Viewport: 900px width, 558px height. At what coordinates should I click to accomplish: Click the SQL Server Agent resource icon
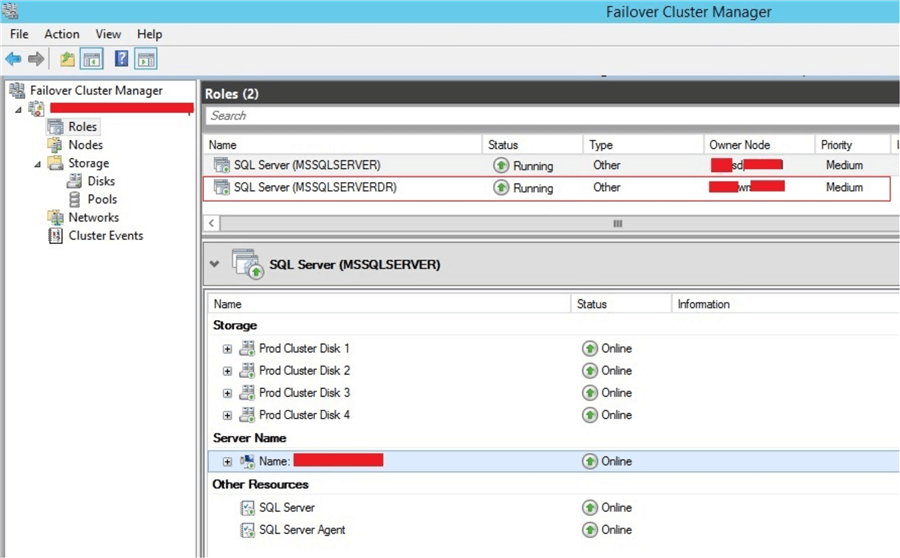(x=247, y=530)
